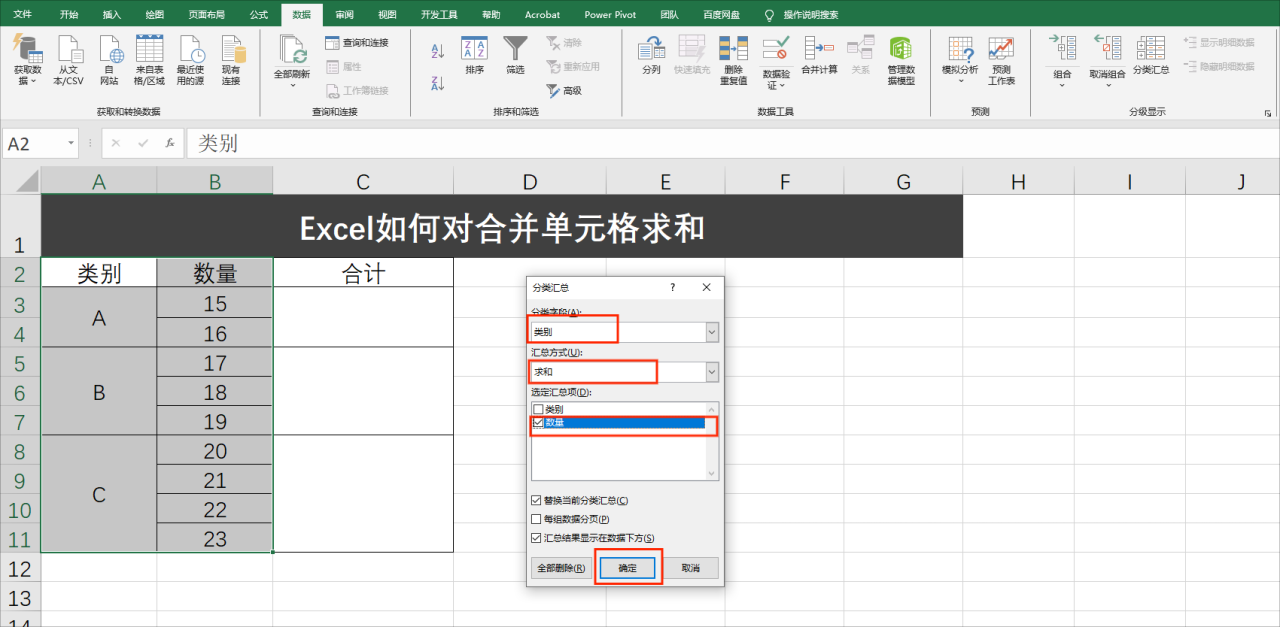Open 现有连接 existing connections
The height and width of the screenshot is (627, 1280).
pos(232,60)
